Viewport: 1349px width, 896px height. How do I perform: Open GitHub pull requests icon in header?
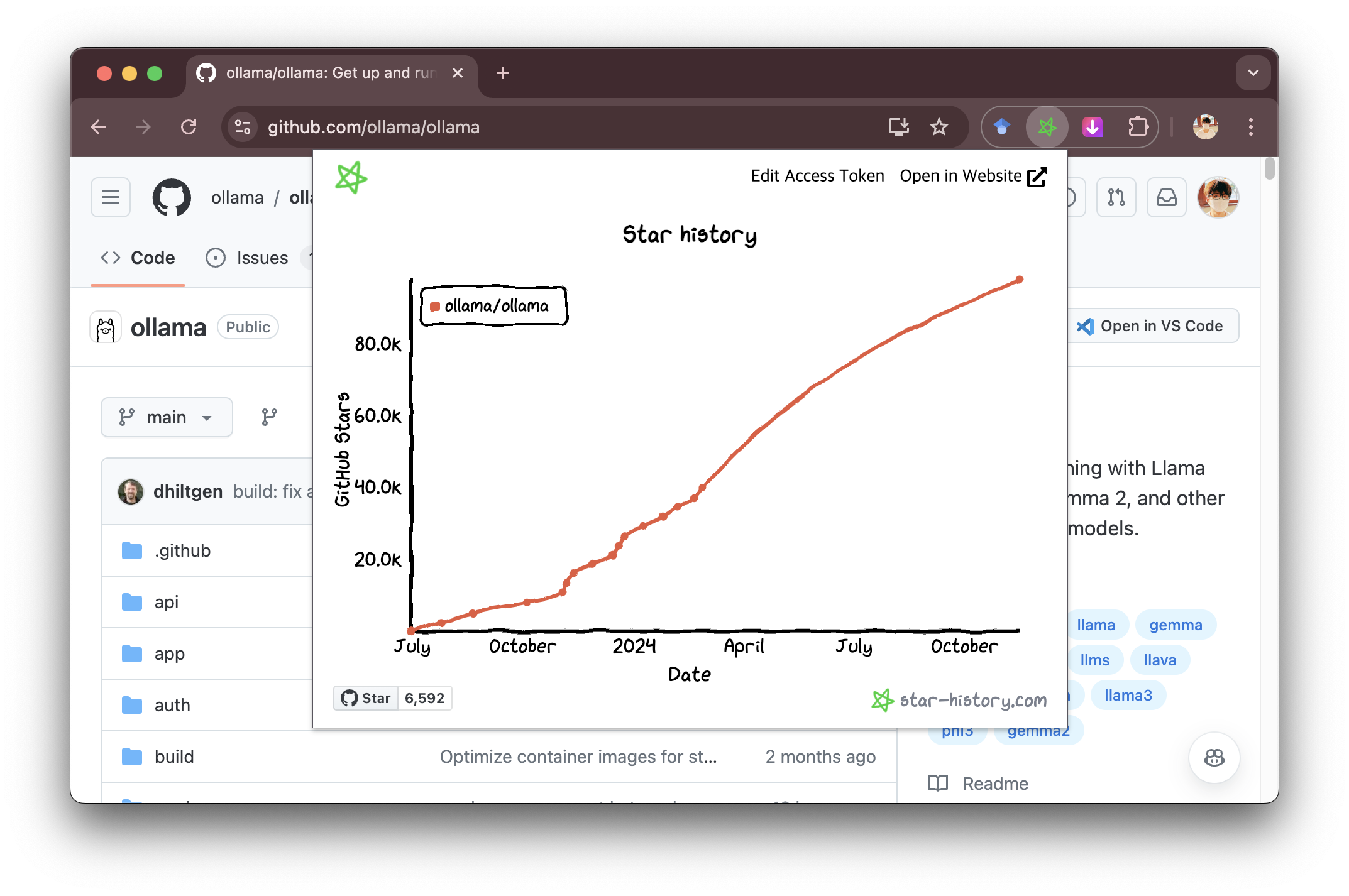coord(1116,198)
